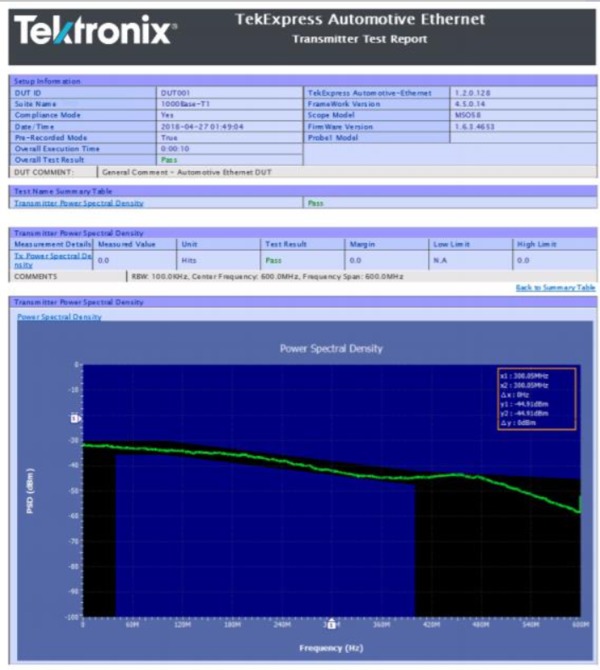Click Tx Power Spectral Density measurement link
The width and height of the screenshot is (600, 670).
click(53, 260)
